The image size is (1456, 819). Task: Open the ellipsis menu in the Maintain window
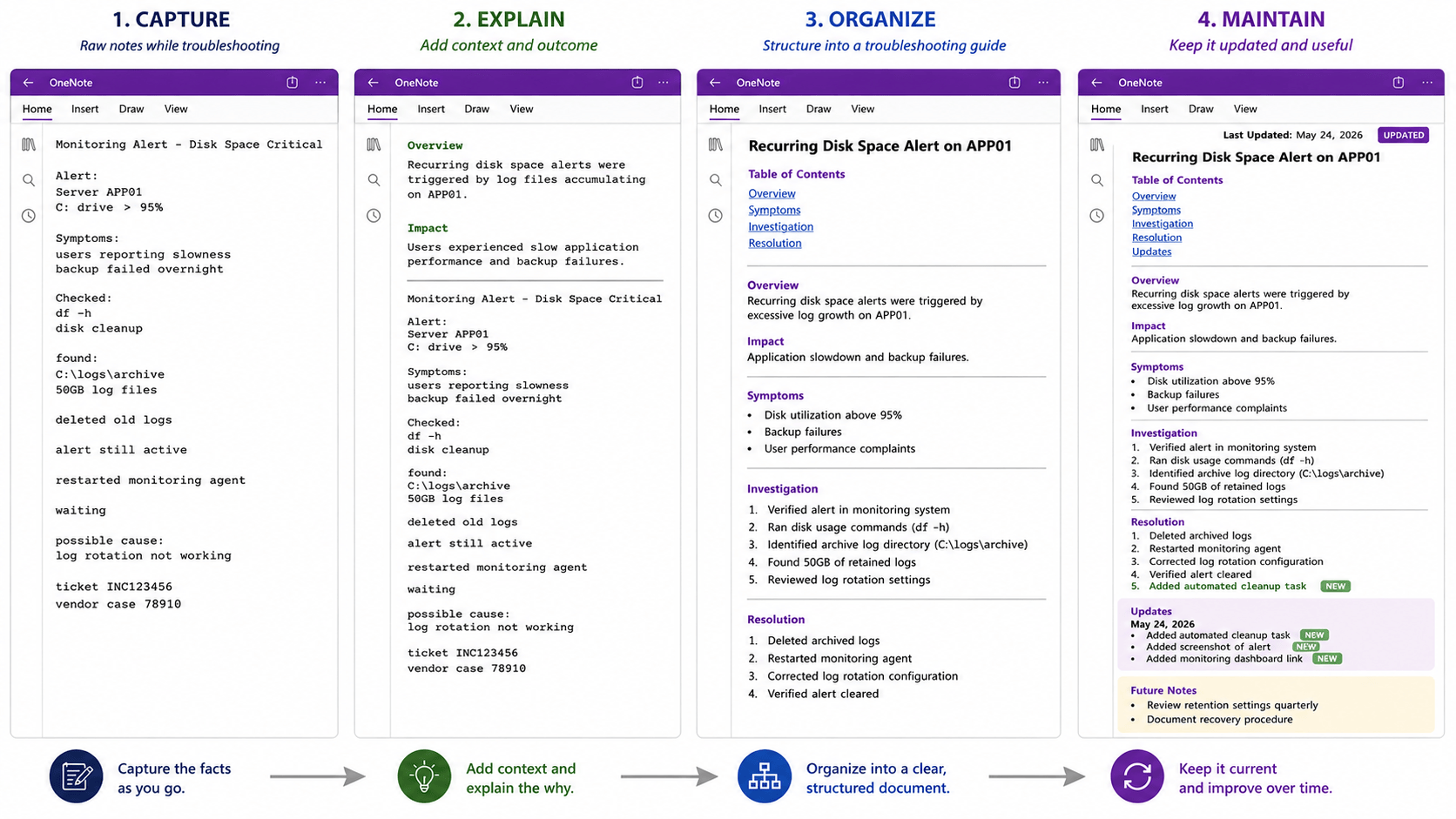pyautogui.click(x=1427, y=83)
